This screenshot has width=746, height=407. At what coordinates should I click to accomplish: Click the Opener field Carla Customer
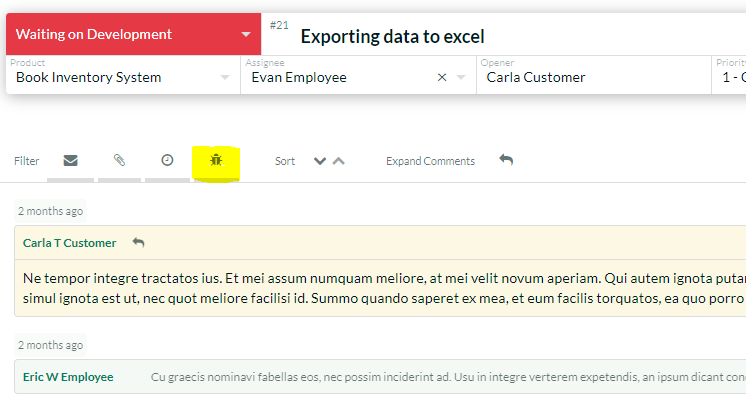coord(536,77)
